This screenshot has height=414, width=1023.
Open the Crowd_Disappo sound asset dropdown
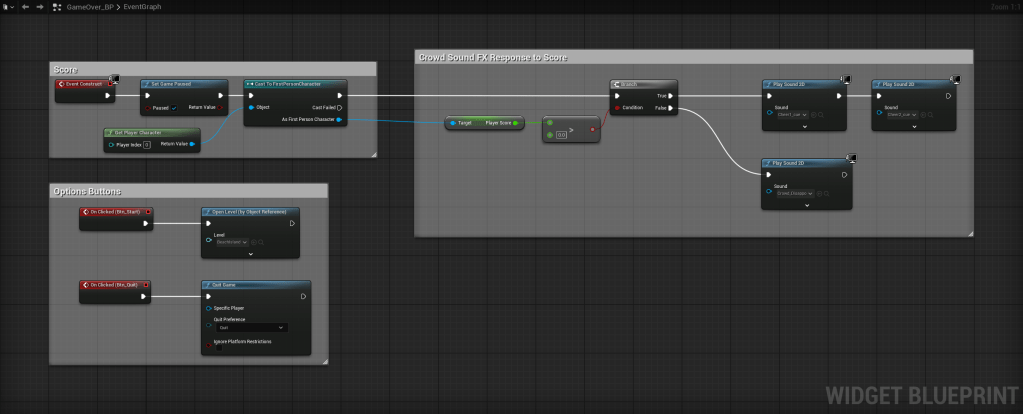click(x=795, y=193)
